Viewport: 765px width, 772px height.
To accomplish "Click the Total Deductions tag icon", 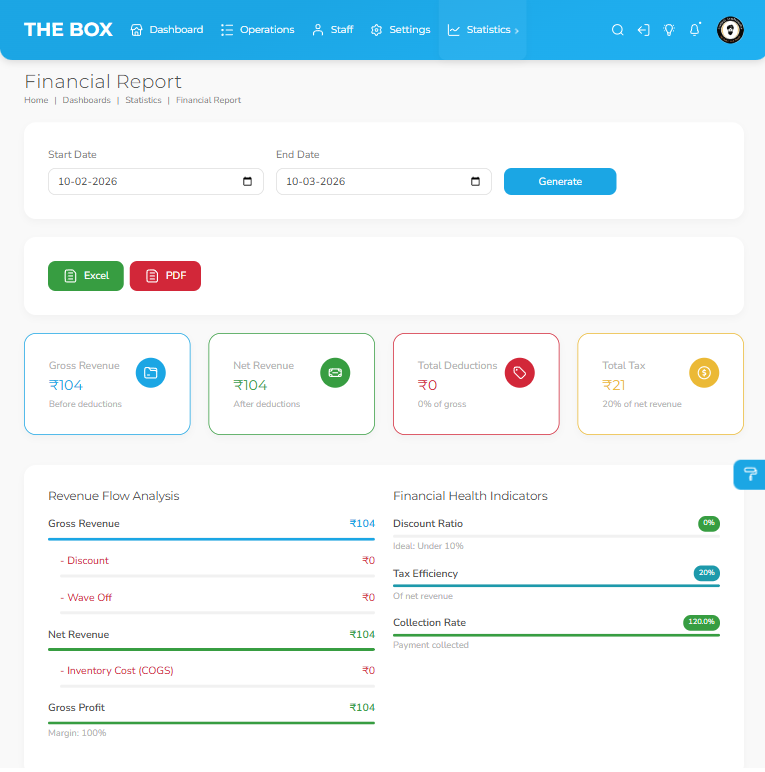I will (x=520, y=373).
